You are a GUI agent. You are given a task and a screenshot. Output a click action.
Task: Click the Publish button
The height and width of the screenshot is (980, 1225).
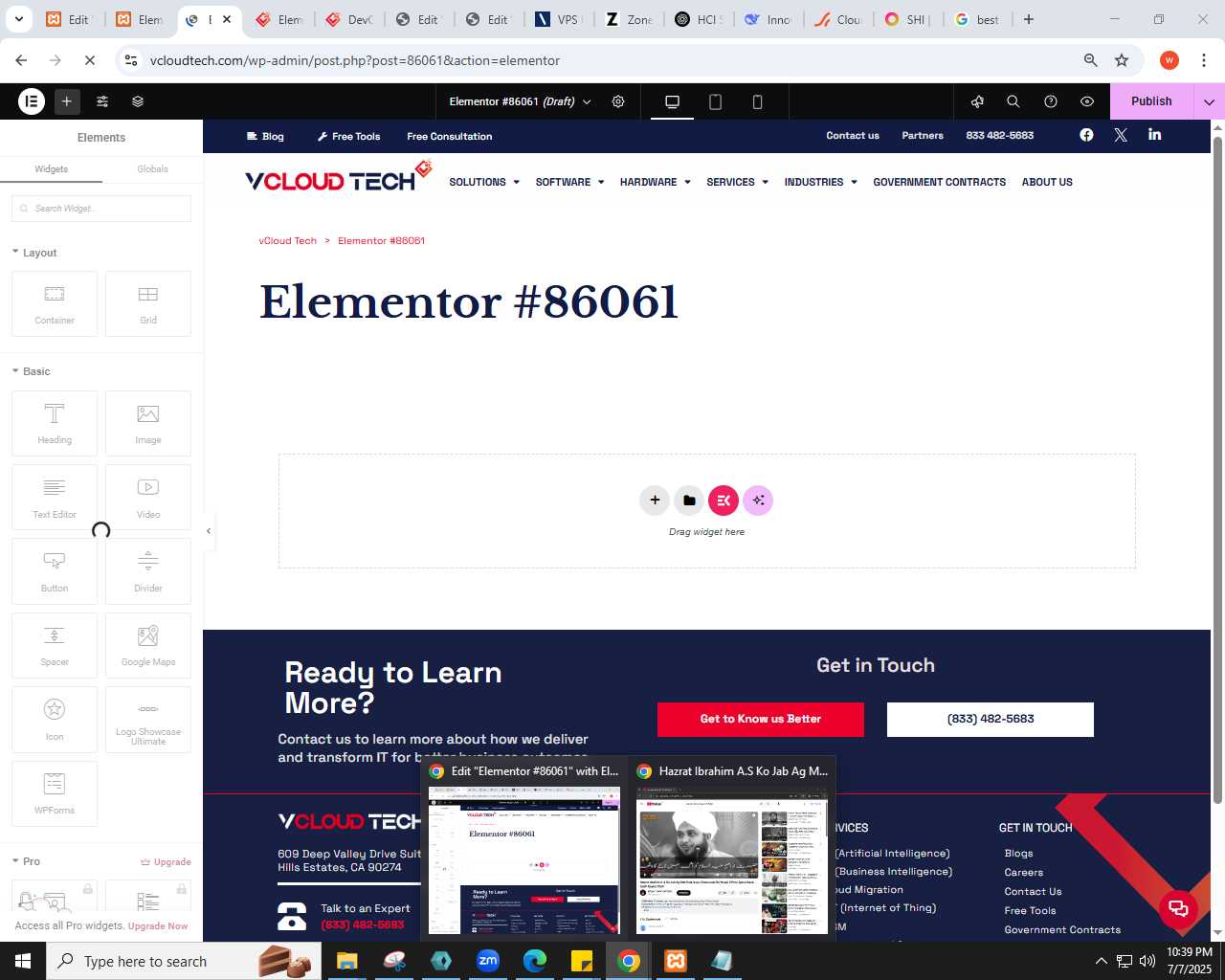click(1151, 101)
